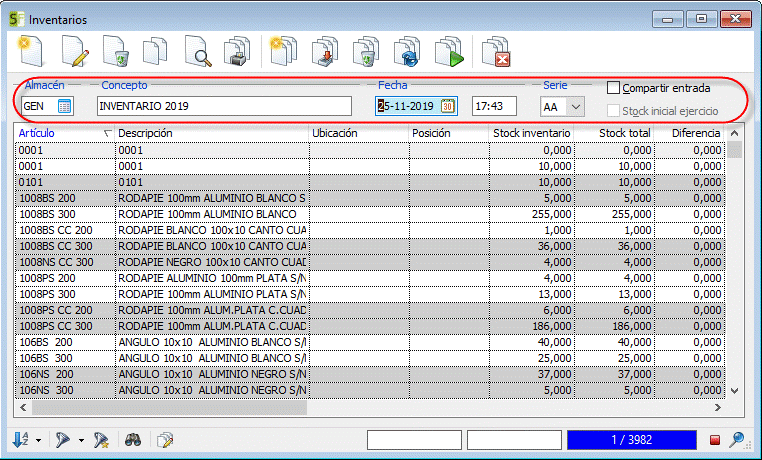Screen dimensions: 762x460
Task: Delete document using the recycle bin page icon
Action: tap(116, 51)
